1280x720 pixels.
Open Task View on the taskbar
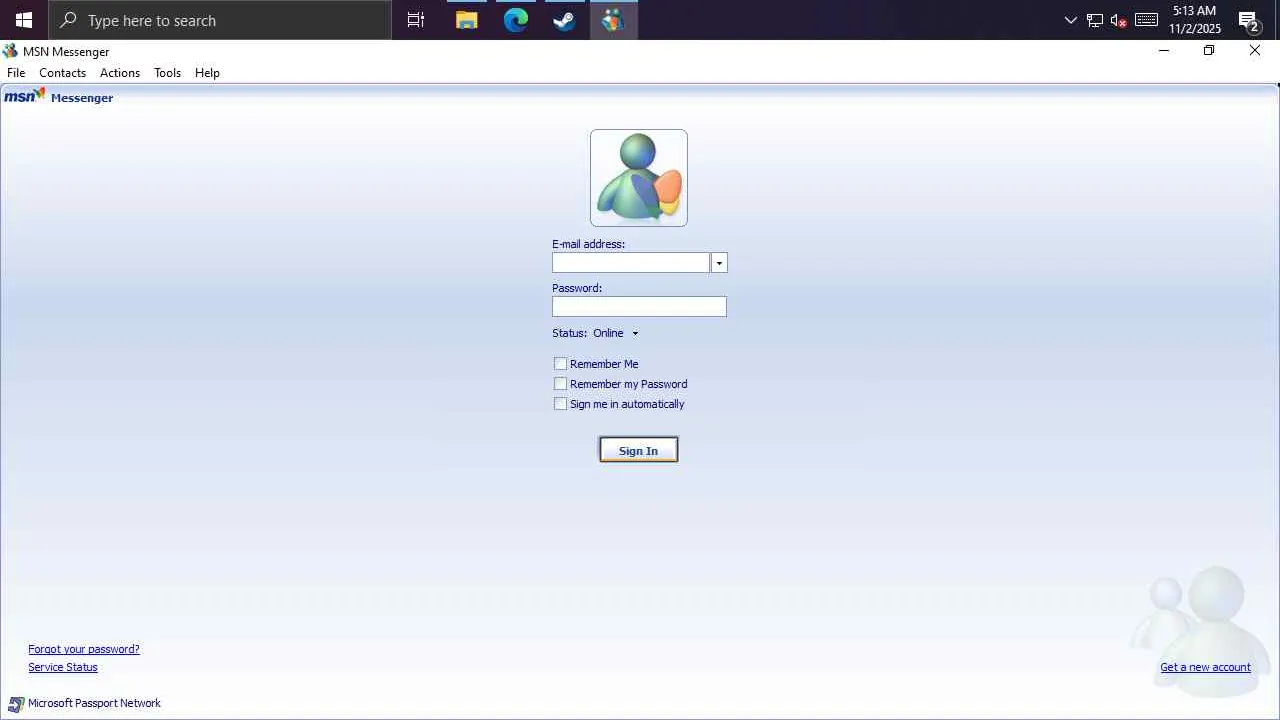point(416,20)
